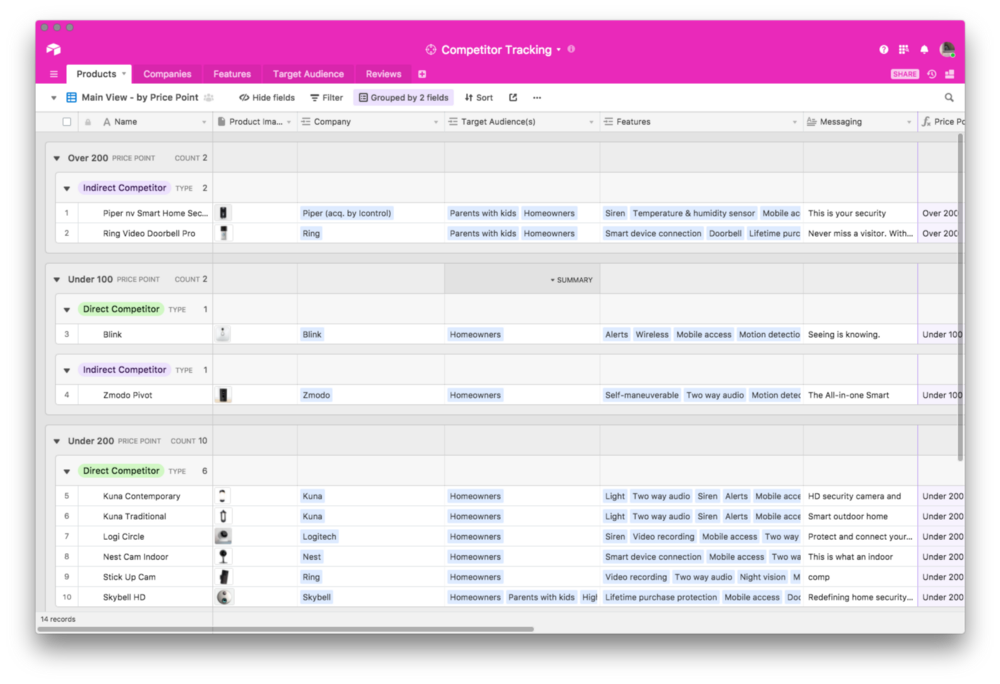Open the search magnifier icon
Screen dimensions: 1000x684
coord(949,98)
